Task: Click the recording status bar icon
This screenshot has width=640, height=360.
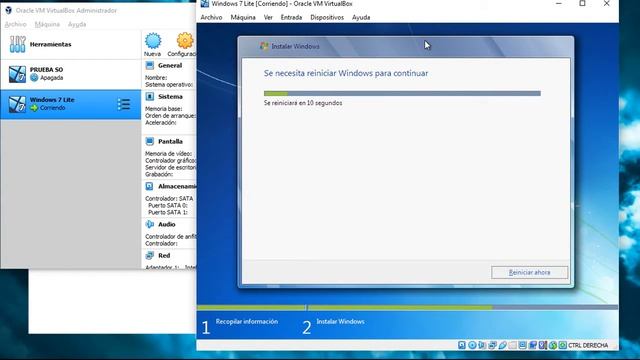Action: (x=533, y=345)
